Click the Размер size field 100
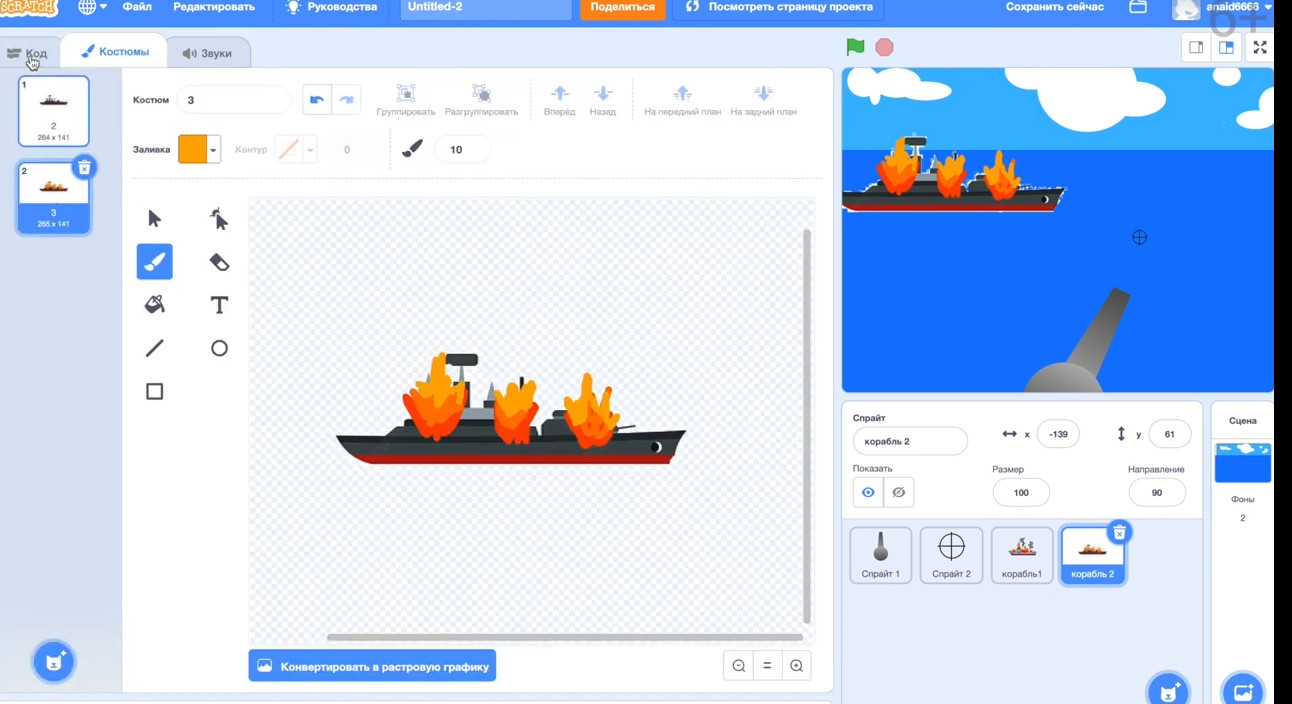Viewport: 1292px width, 704px height. (x=1021, y=492)
